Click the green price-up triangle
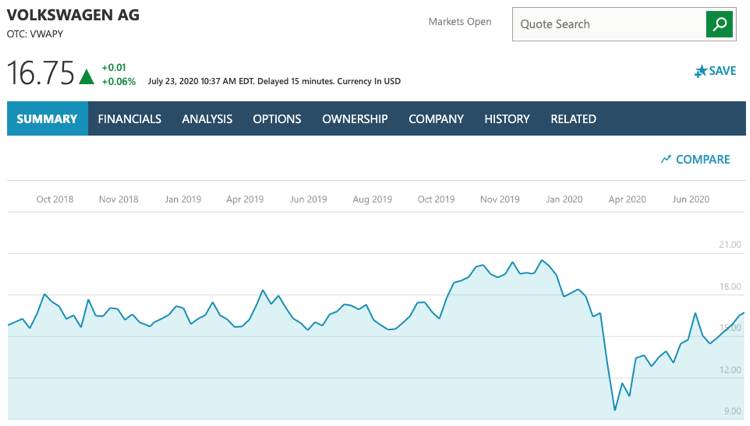Screen dimensions: 750x426 (86, 76)
